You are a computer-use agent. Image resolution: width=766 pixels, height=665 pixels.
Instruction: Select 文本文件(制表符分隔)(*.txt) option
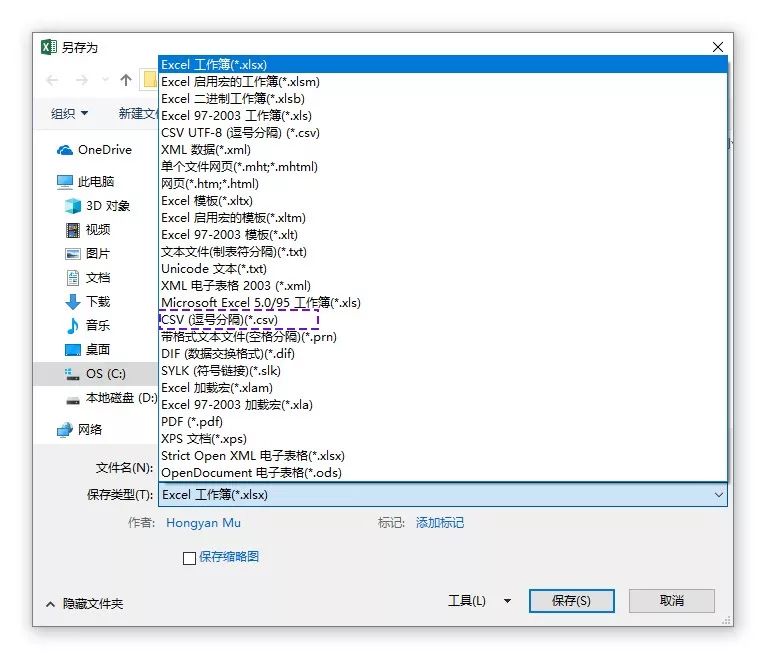pos(443,252)
